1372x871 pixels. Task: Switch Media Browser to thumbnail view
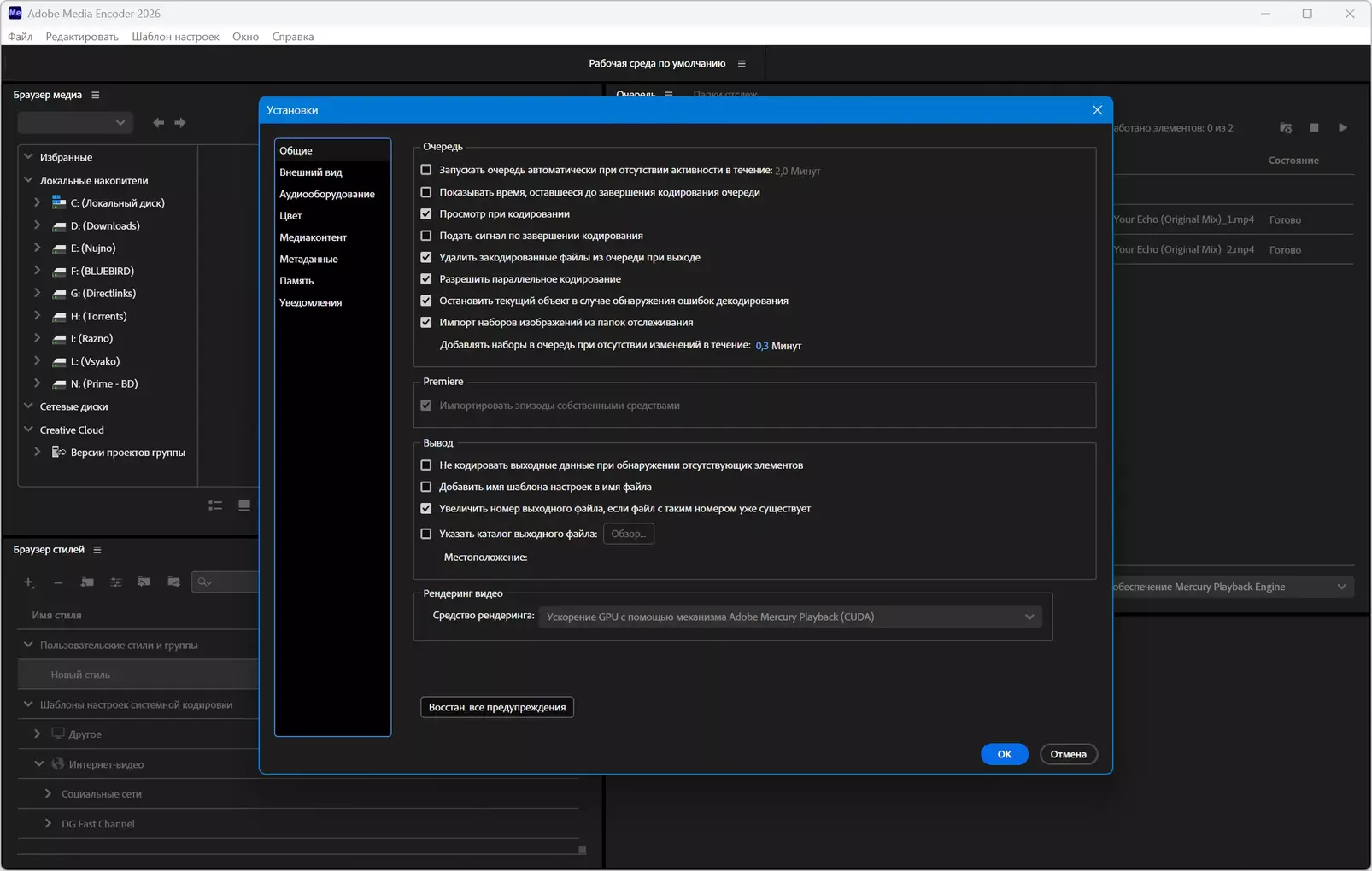pyautogui.click(x=244, y=506)
